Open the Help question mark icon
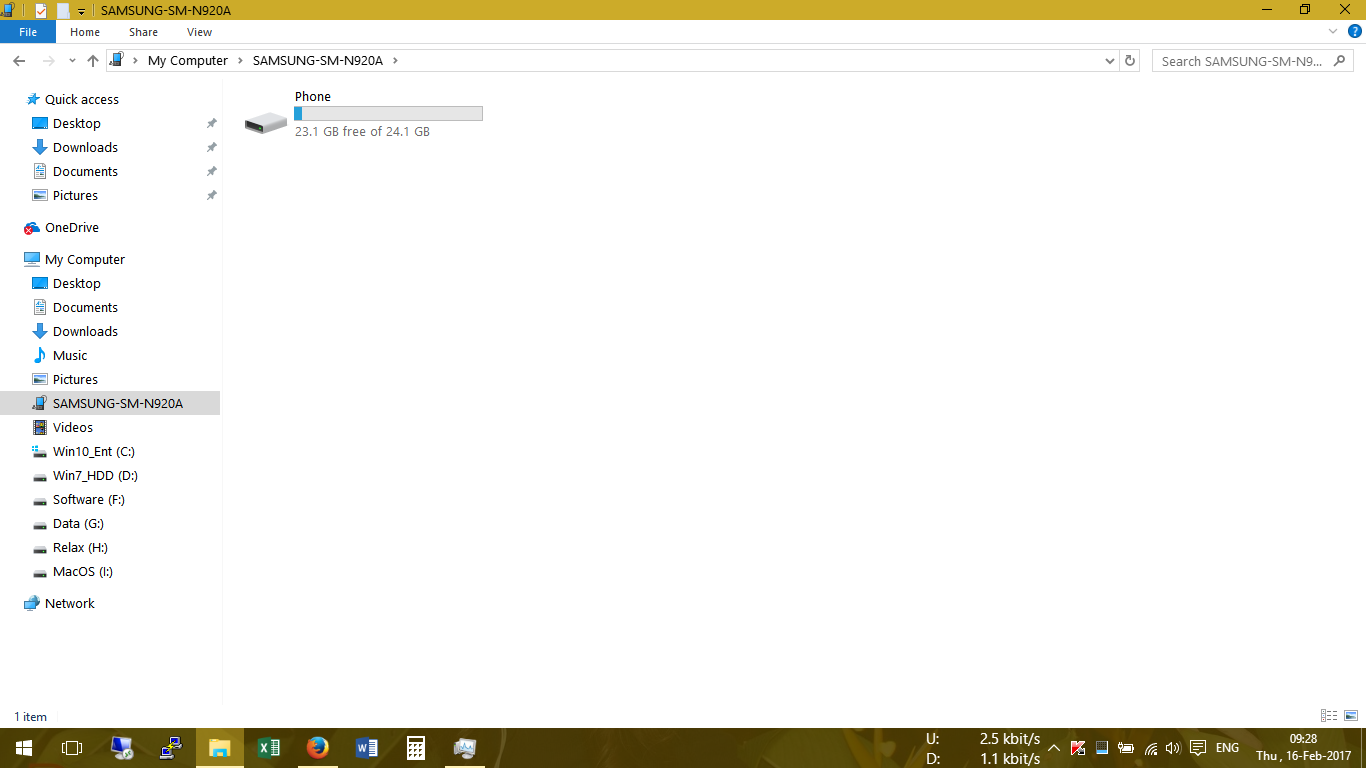The height and width of the screenshot is (768, 1366). tap(1355, 31)
